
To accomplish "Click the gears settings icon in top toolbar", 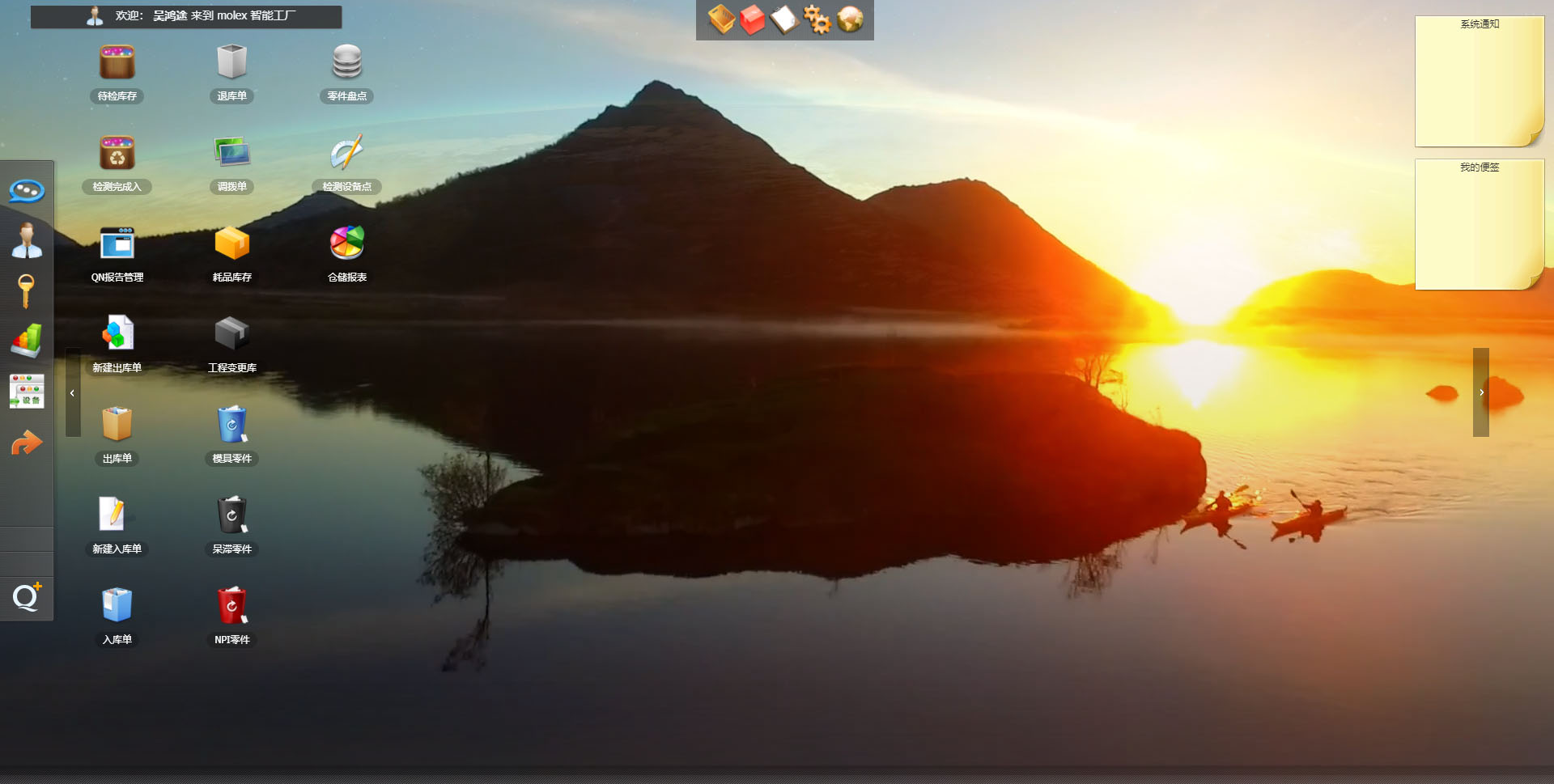I will tap(817, 19).
